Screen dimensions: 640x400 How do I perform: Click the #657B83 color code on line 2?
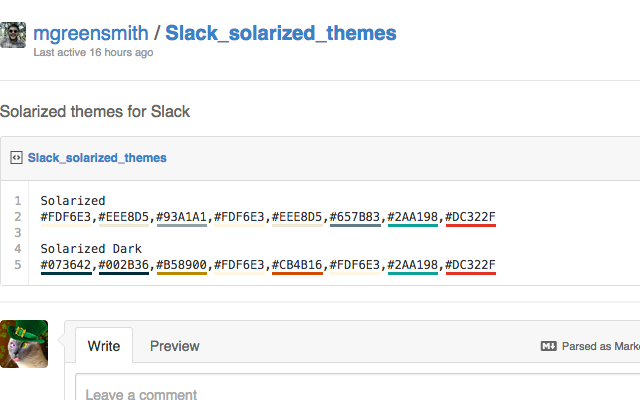(355, 216)
